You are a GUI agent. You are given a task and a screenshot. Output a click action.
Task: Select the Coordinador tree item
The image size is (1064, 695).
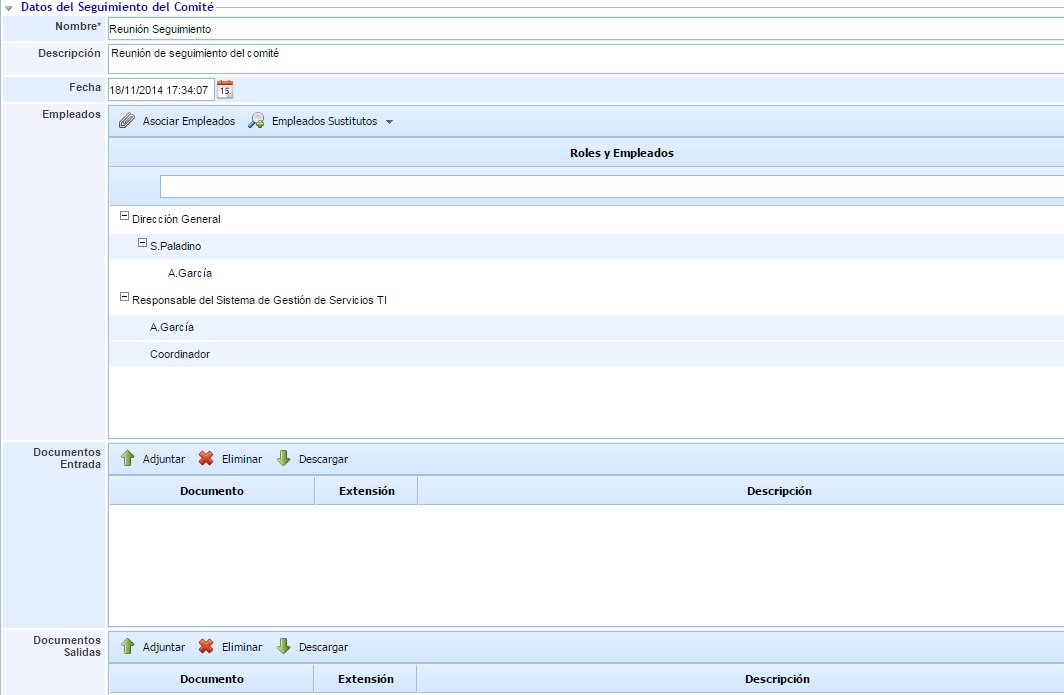(180, 354)
